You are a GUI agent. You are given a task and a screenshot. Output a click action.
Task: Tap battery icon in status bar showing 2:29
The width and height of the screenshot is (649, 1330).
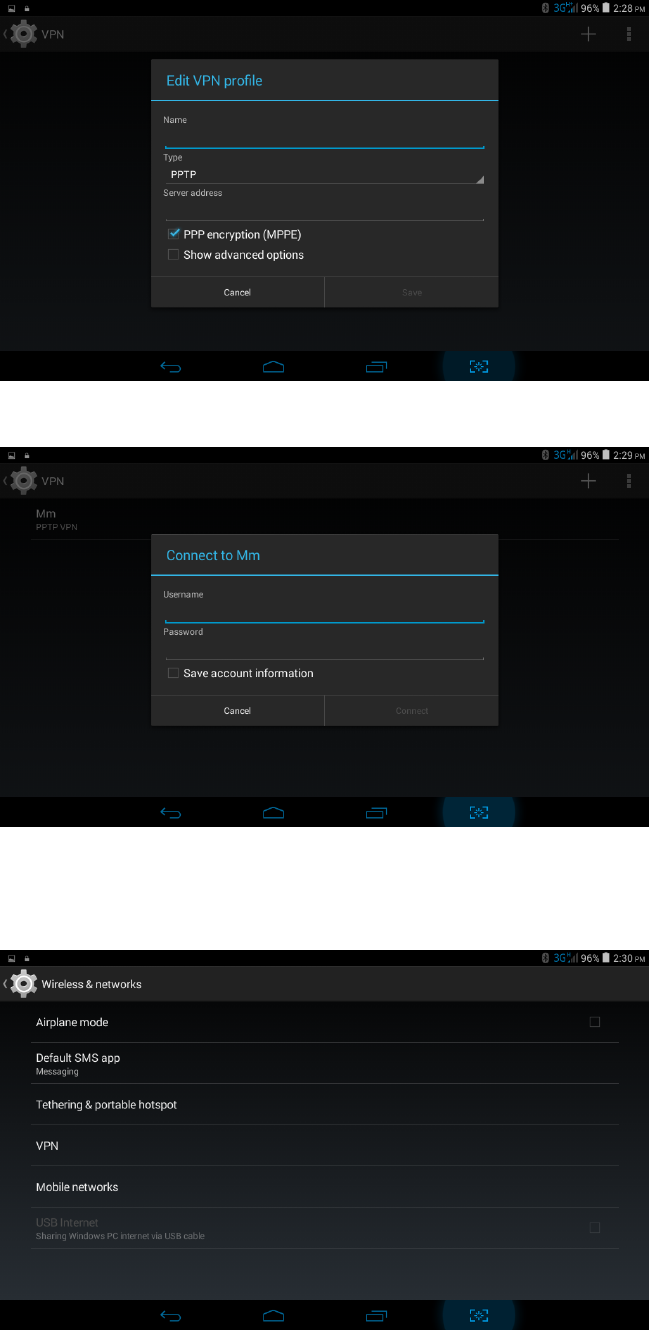point(605,455)
